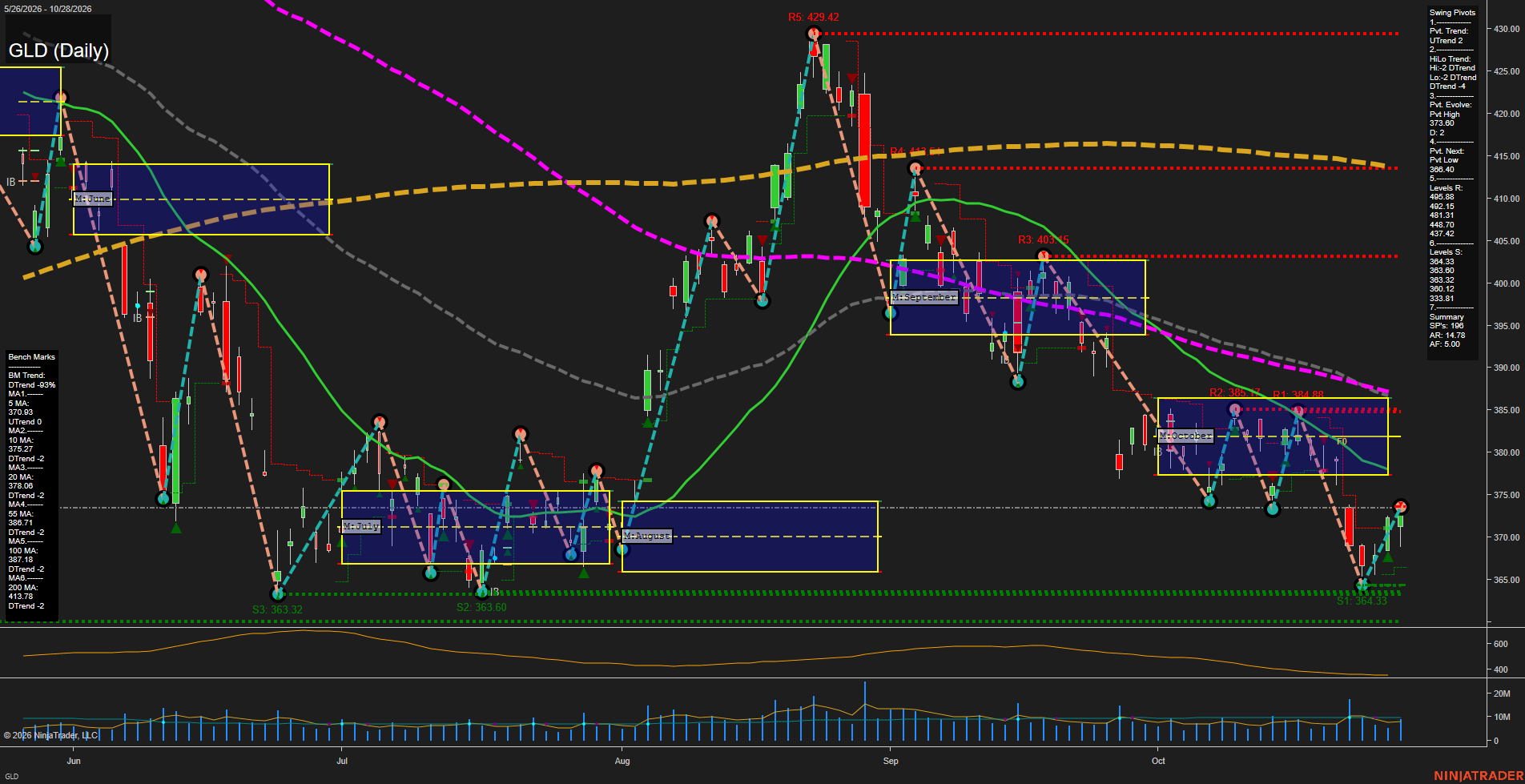The height and width of the screenshot is (784, 1525).
Task: Select the date range 5/26/2026 - 10/28/2026 text
Action: click(48, 9)
